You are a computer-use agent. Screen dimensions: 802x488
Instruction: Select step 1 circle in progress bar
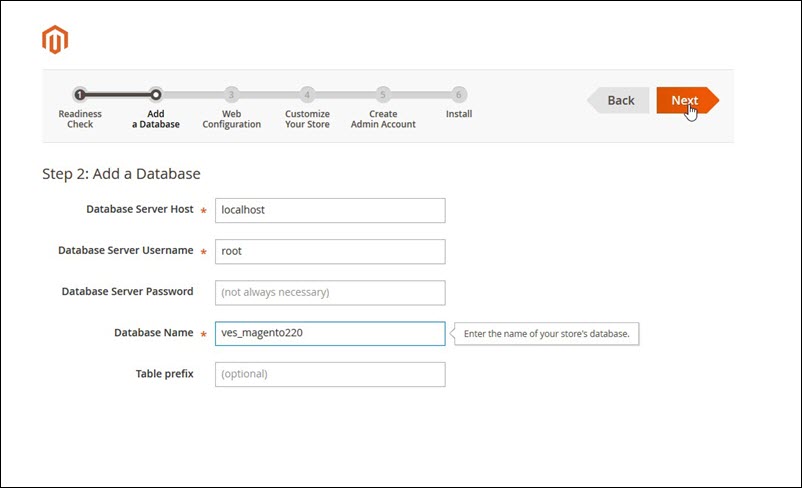(80, 95)
